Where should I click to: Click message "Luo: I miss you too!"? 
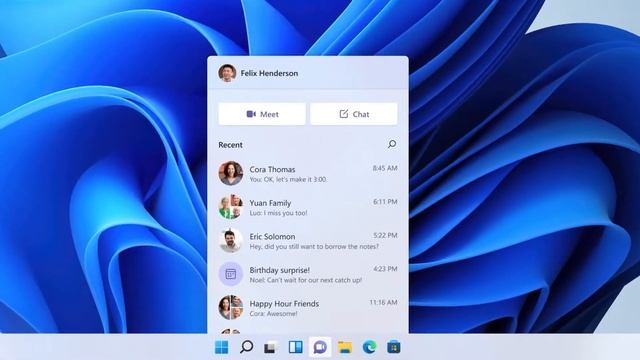pos(278,213)
